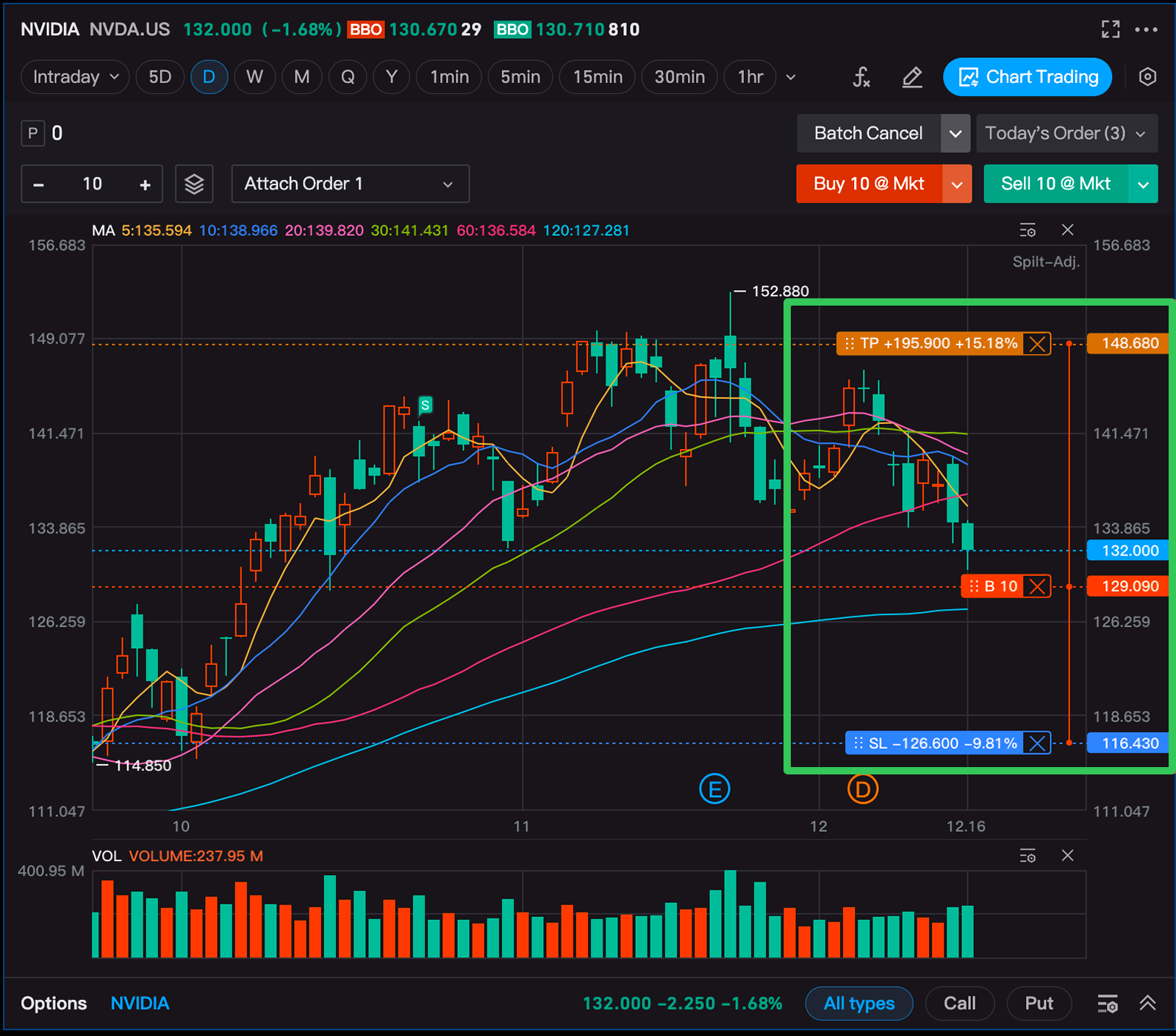Open the indicator formula (fx) tool
The image size is (1176, 1036).
861,77
